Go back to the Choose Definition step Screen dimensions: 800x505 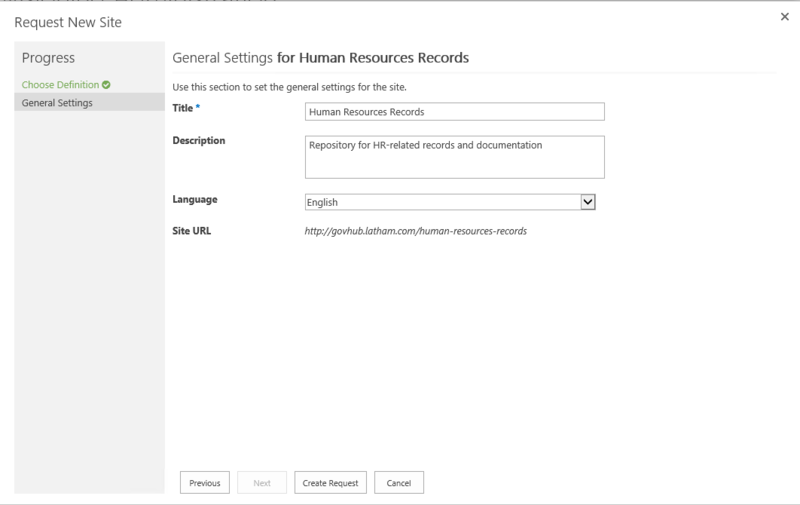point(60,85)
